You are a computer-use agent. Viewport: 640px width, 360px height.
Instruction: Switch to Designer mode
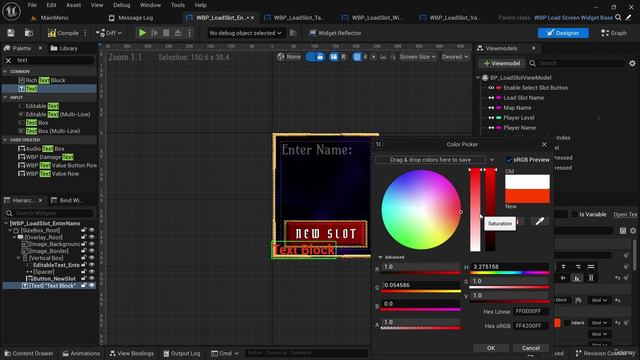click(x=563, y=33)
